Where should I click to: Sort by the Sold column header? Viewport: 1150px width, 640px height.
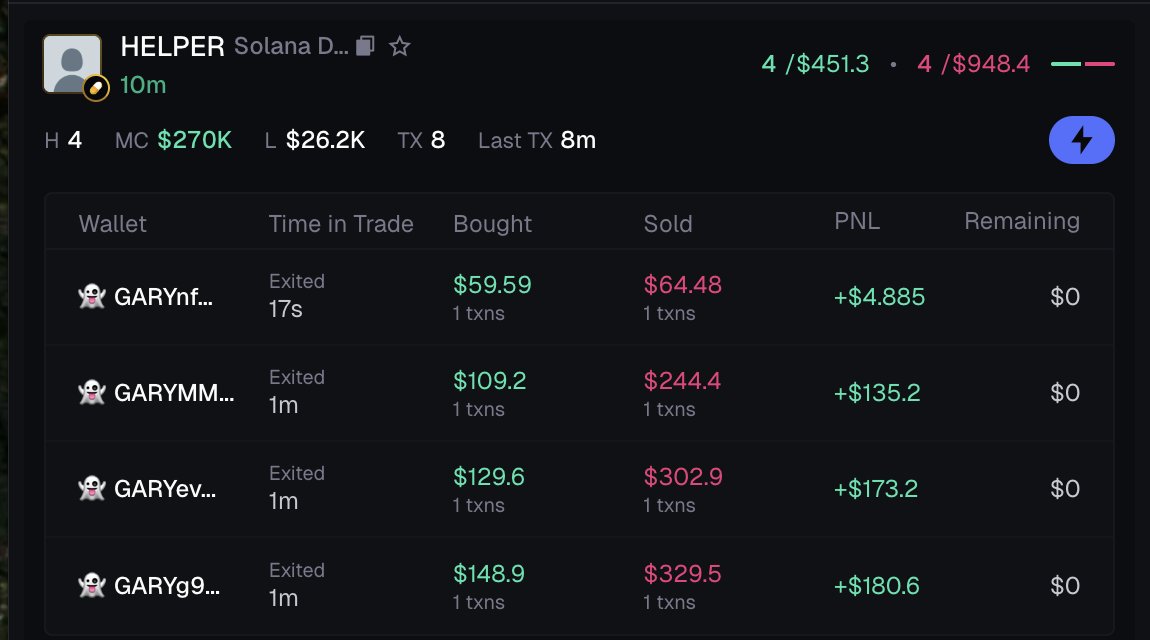pos(668,223)
